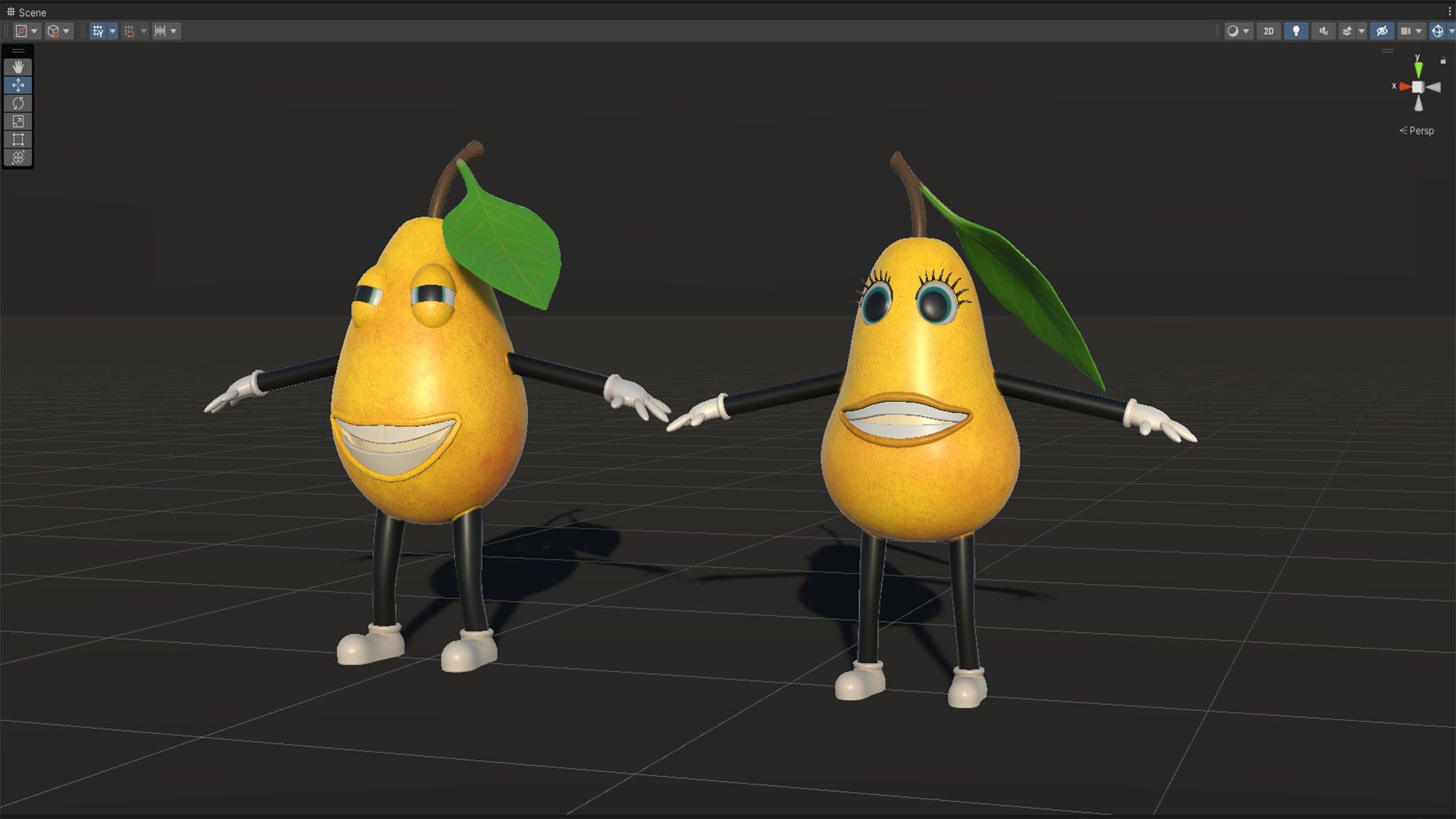Click center cube of orientation gizmo
Viewport: 1456px width, 819px height.
click(x=1418, y=86)
